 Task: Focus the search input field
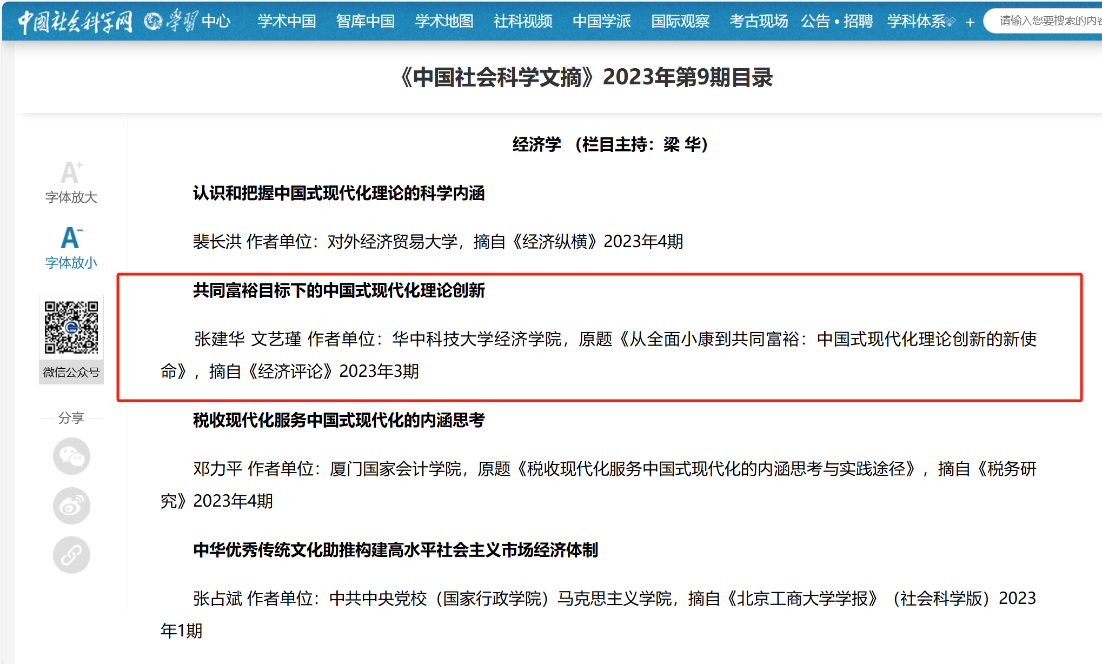click(x=1045, y=21)
